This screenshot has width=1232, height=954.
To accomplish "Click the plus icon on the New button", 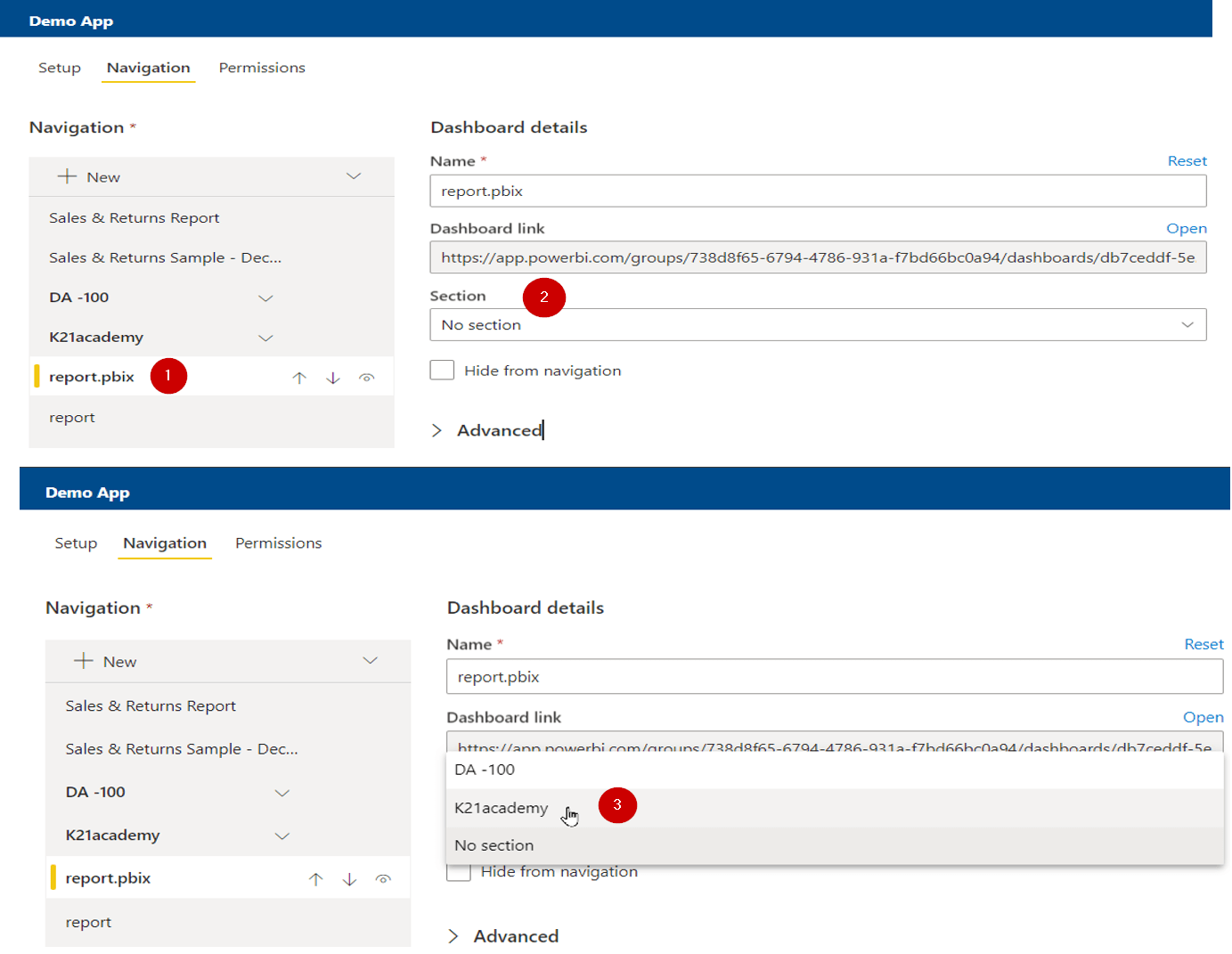I will point(67,176).
